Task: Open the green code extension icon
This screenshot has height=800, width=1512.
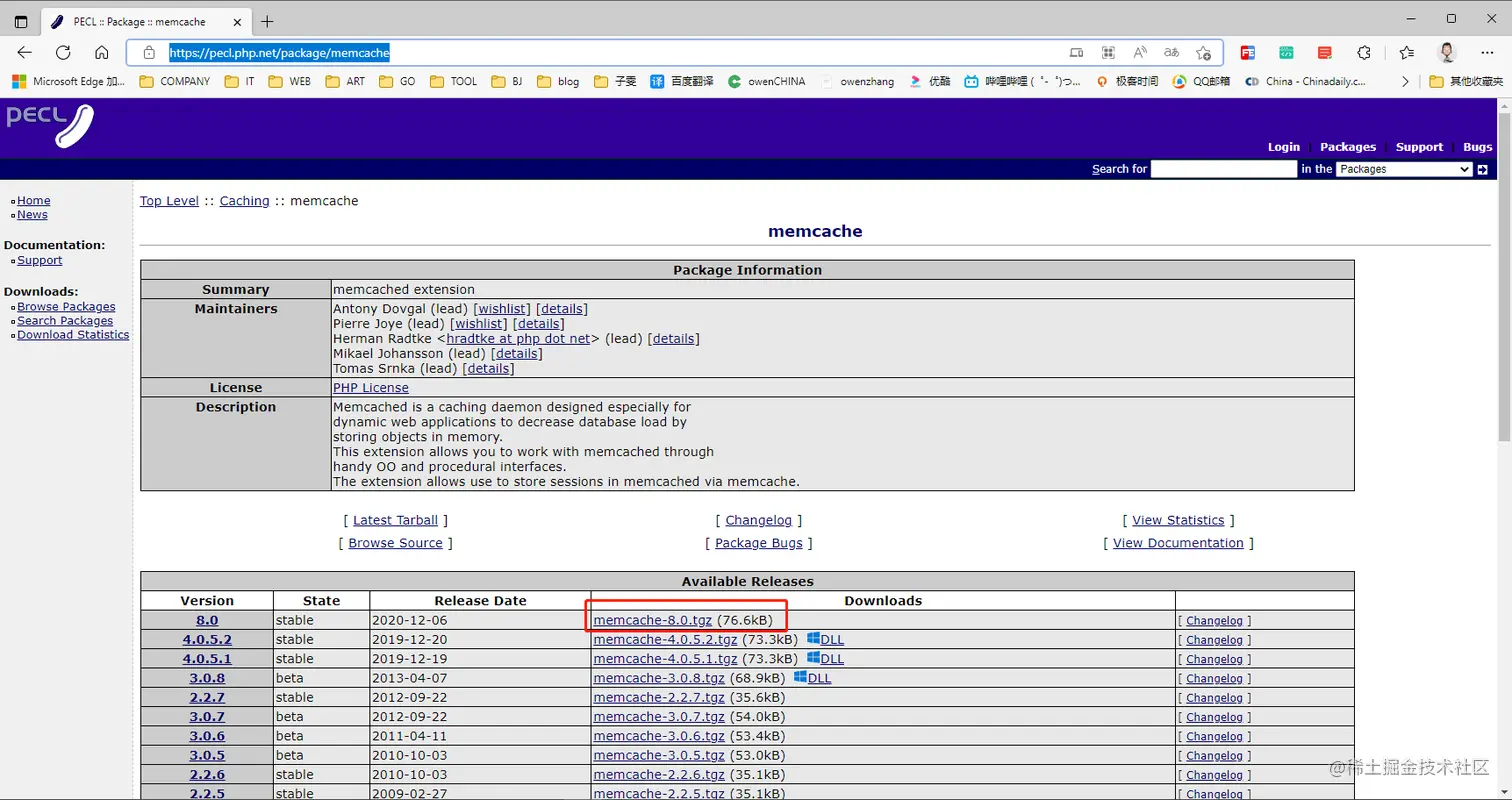Action: [x=1286, y=53]
